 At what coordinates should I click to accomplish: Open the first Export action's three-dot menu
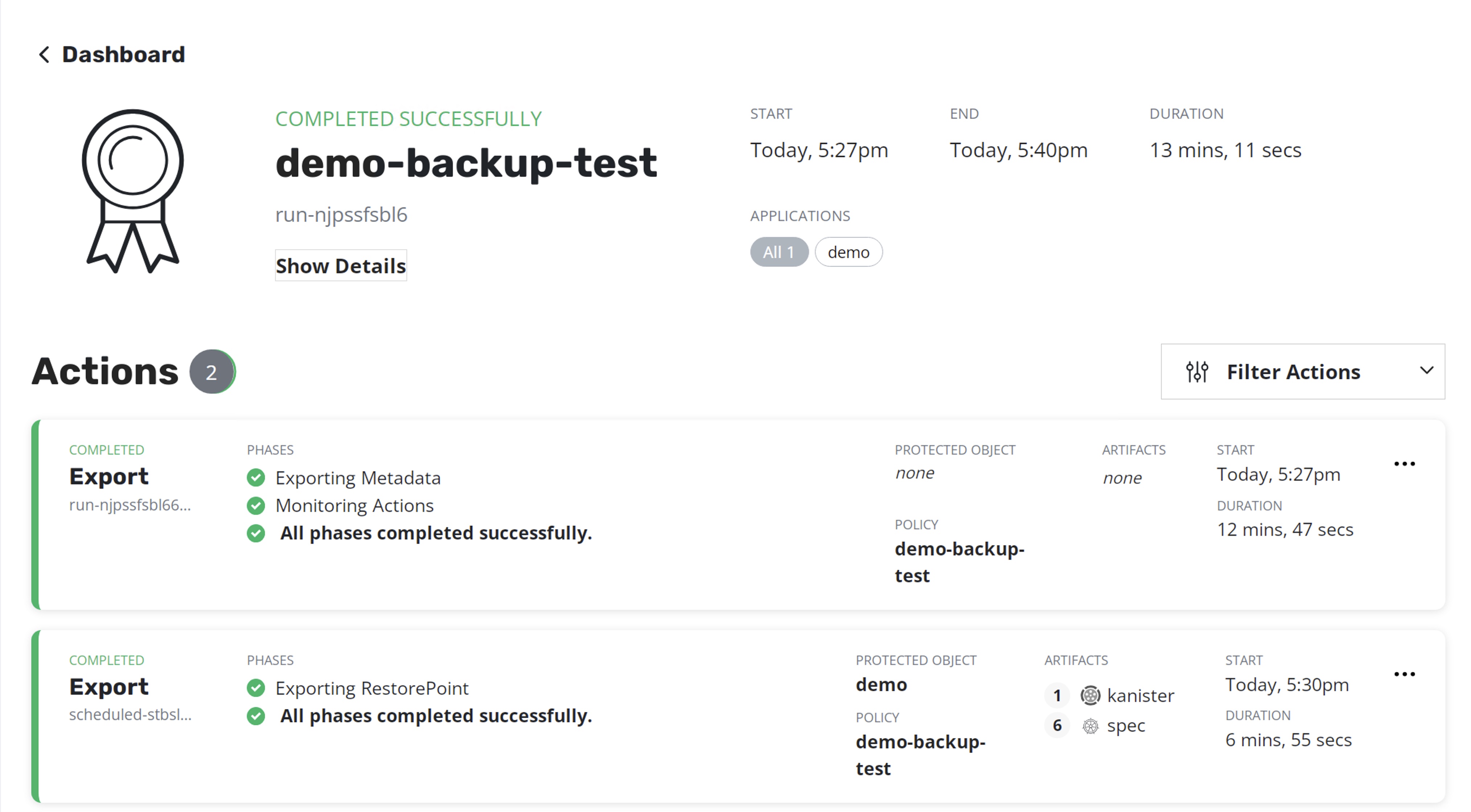click(1404, 464)
